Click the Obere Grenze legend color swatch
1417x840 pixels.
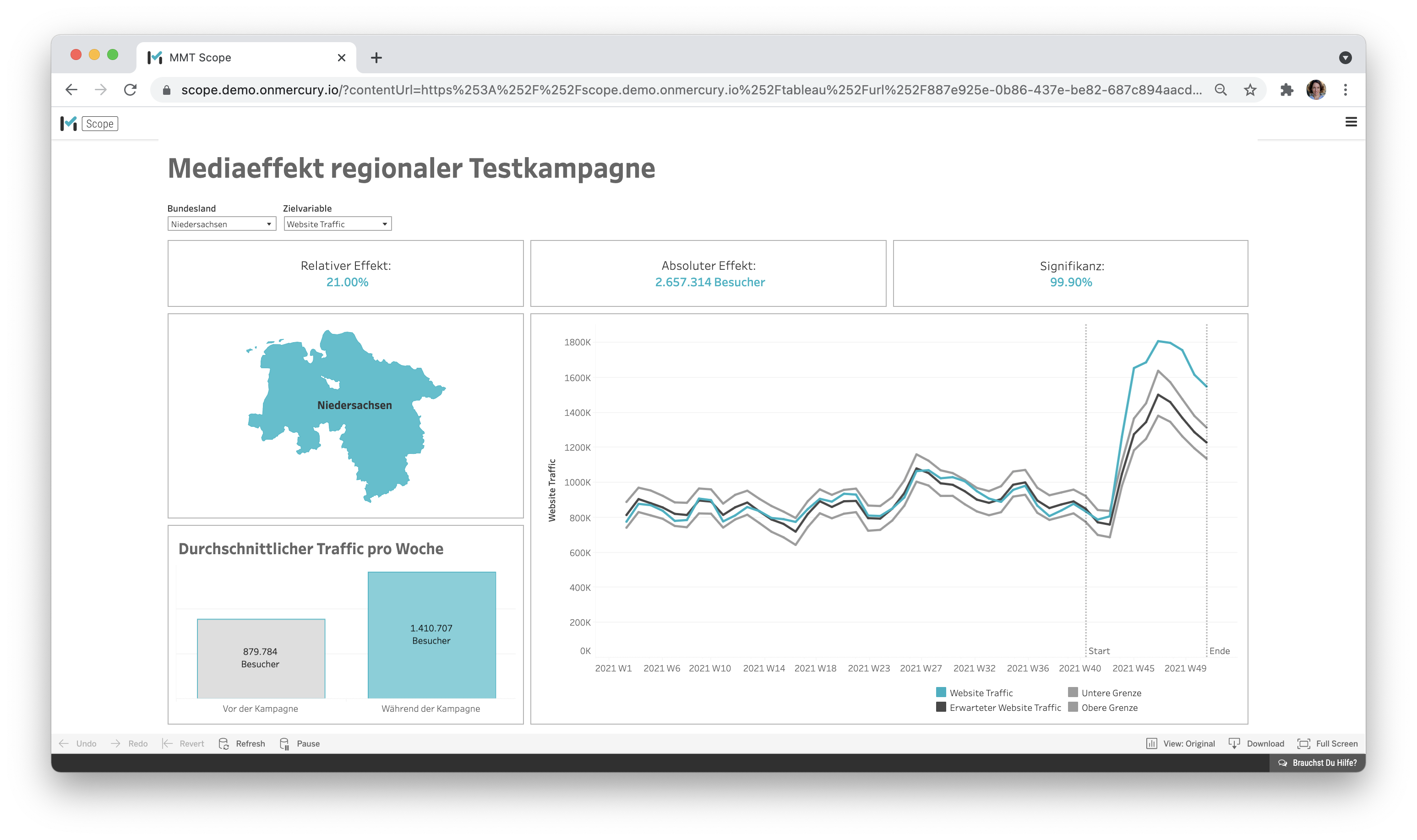click(x=1073, y=707)
